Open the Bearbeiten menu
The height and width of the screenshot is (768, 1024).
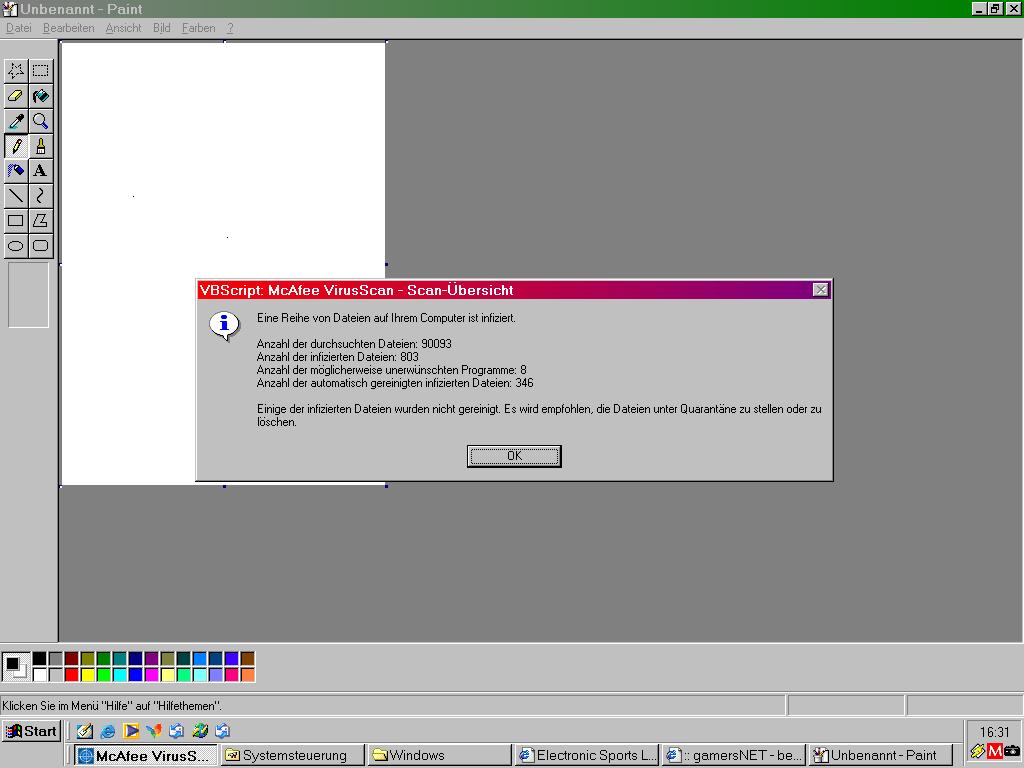click(x=69, y=28)
